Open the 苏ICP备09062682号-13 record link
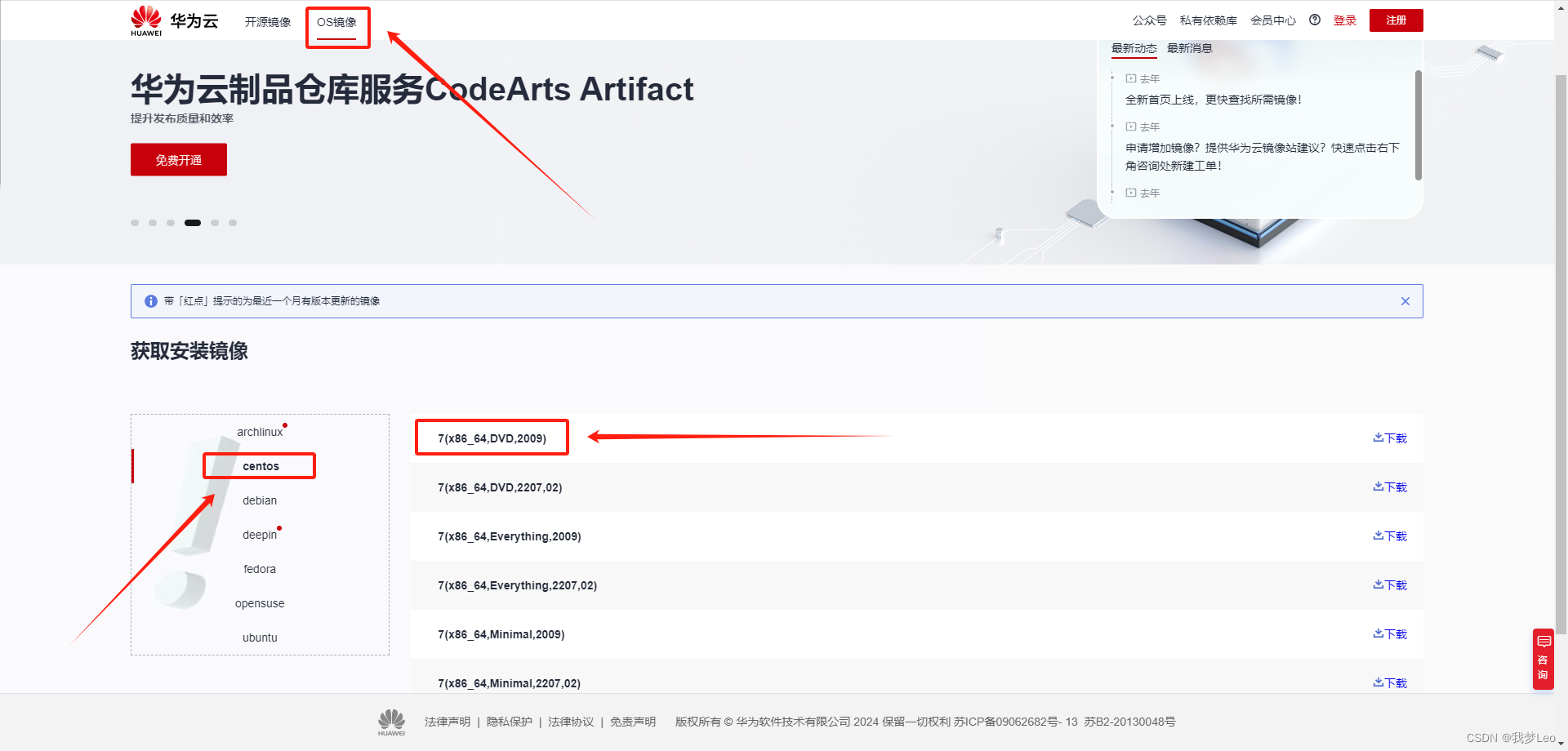Screen dimensions: 1568x751 tap(1016, 722)
